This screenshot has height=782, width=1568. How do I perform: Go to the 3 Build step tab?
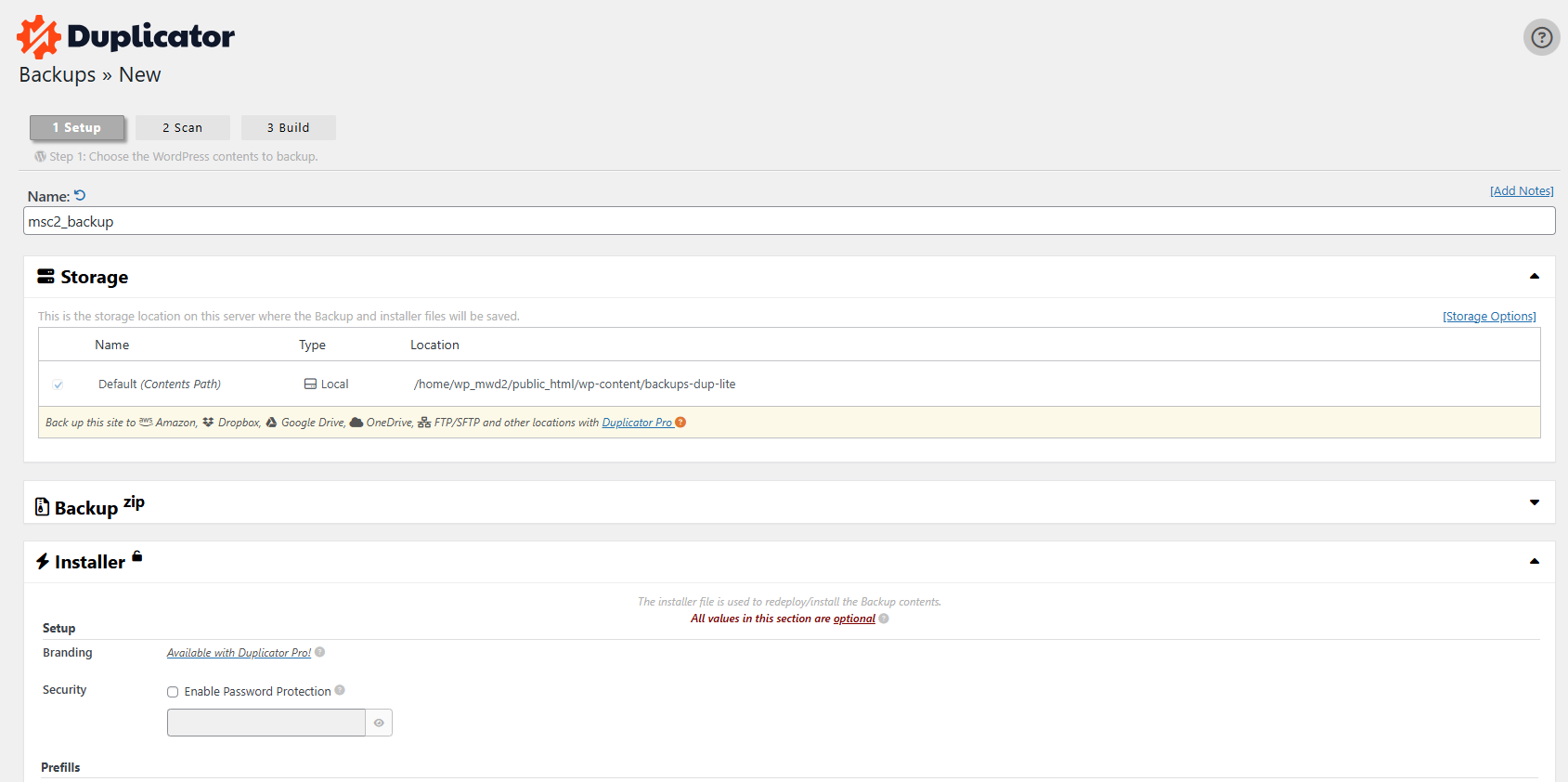(x=289, y=127)
